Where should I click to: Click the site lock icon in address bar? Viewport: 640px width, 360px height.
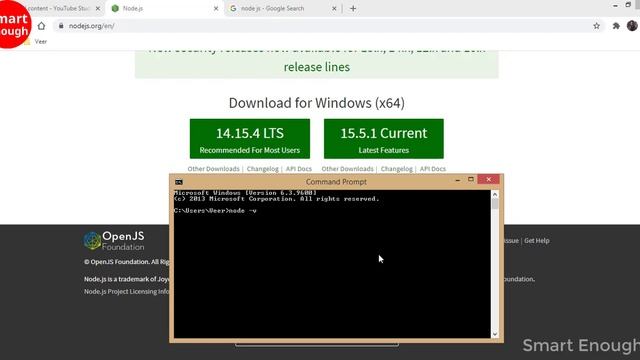(x=61, y=26)
